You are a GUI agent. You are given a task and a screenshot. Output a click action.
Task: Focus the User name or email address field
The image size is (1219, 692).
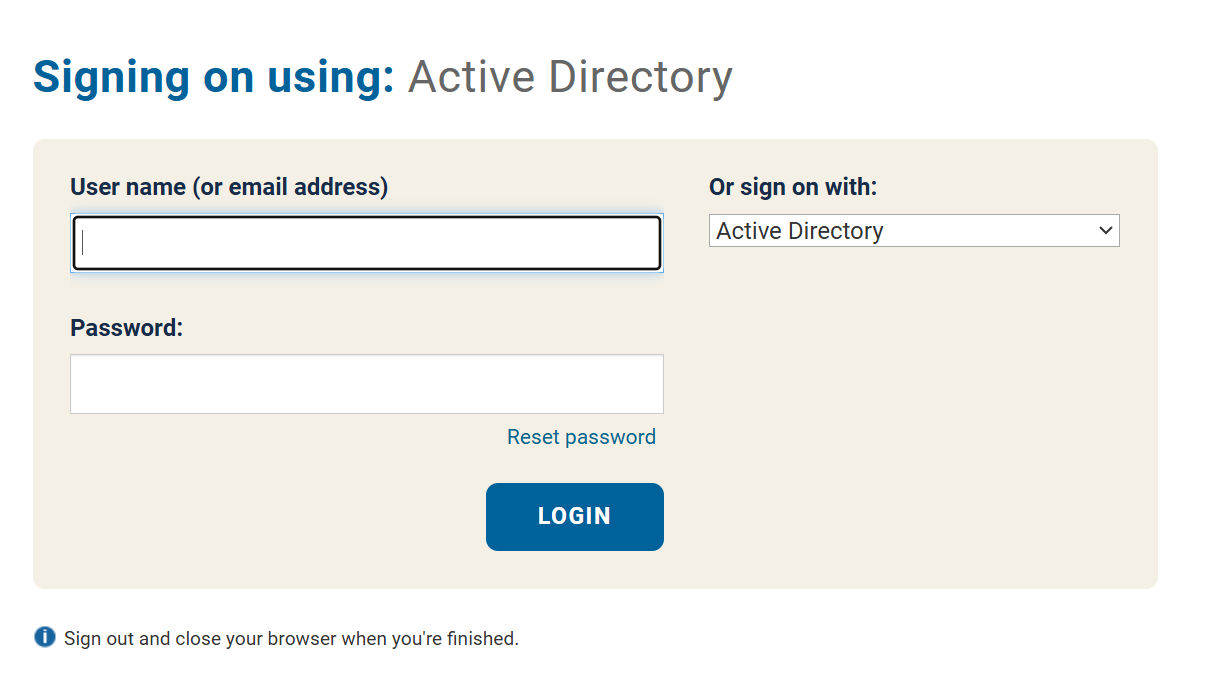366,243
